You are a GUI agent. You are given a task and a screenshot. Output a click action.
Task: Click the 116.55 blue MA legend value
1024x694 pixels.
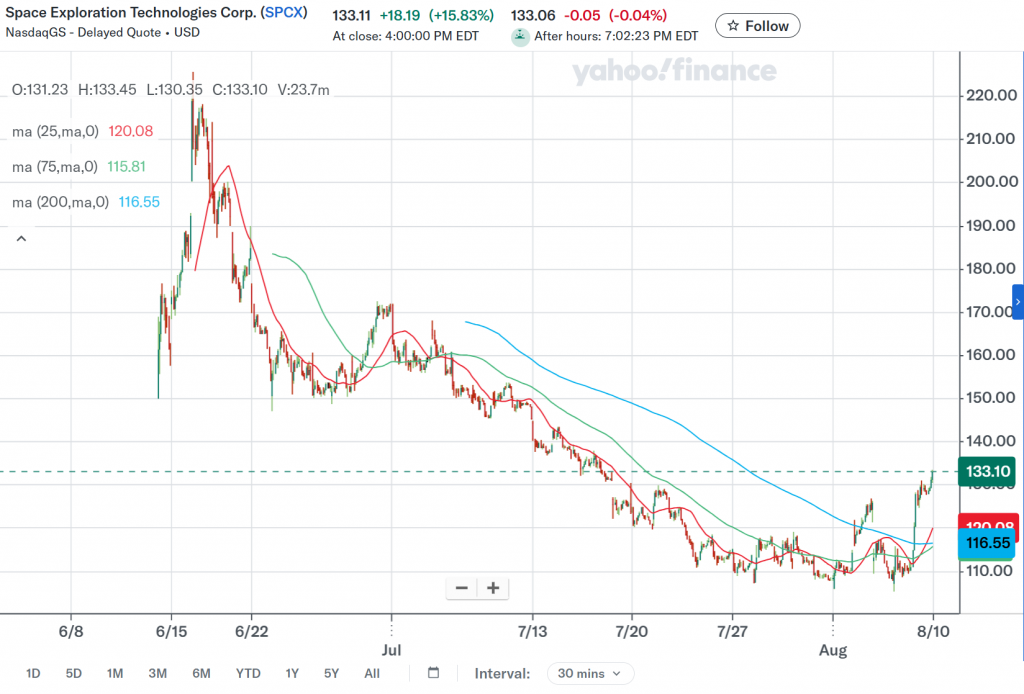point(139,202)
